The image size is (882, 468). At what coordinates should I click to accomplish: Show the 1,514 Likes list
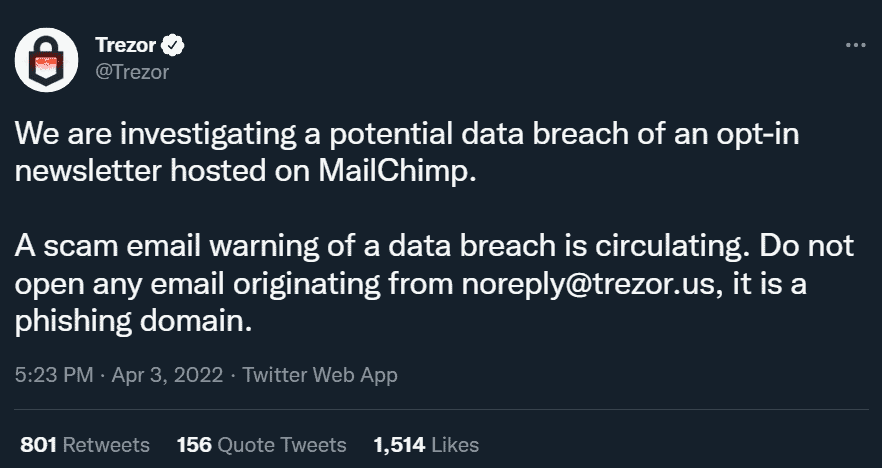(426, 445)
